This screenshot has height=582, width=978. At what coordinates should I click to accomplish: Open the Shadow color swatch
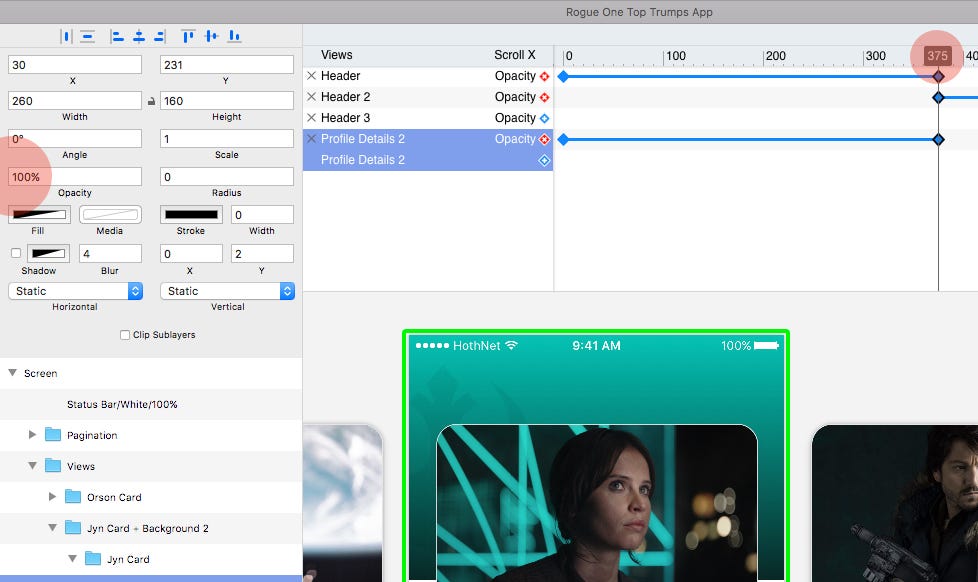[x=48, y=253]
